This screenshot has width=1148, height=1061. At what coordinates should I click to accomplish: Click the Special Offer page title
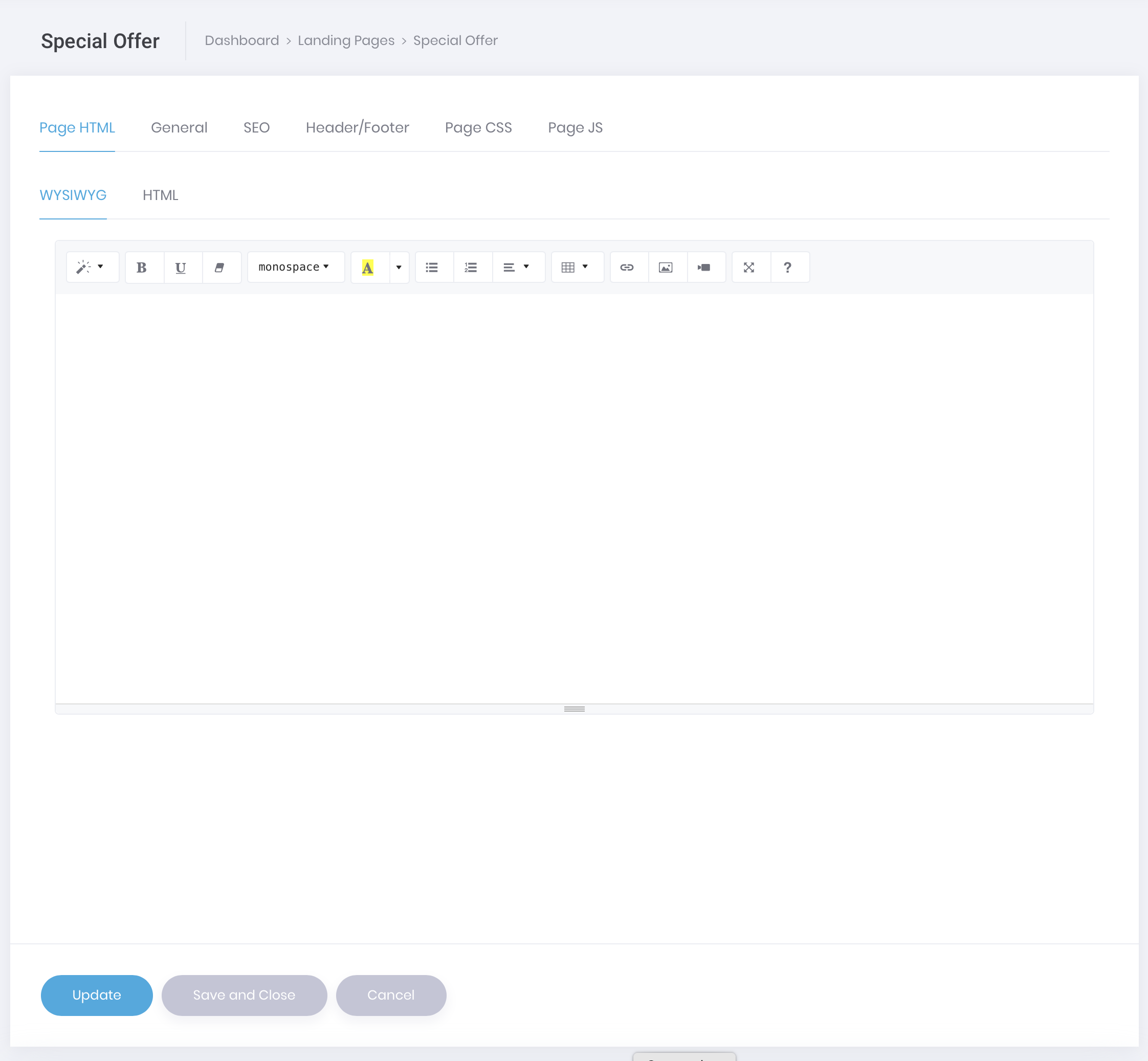pos(100,41)
